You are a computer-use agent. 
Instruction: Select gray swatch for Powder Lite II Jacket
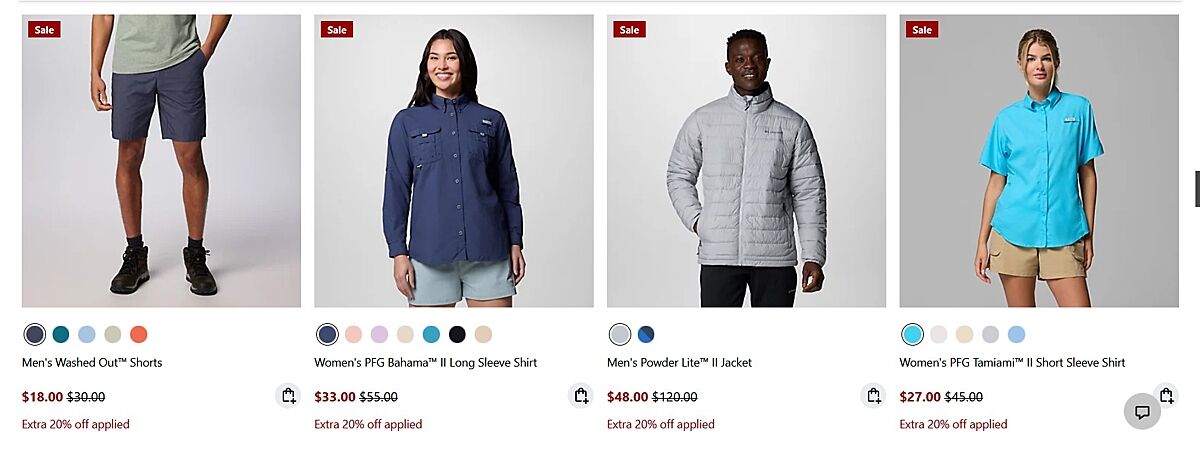[x=620, y=334]
